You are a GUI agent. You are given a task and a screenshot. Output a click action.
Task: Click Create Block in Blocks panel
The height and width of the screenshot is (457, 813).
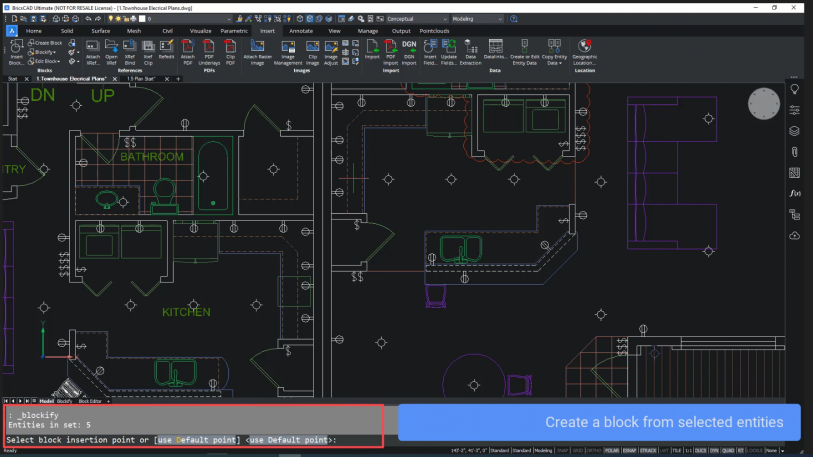(45, 43)
